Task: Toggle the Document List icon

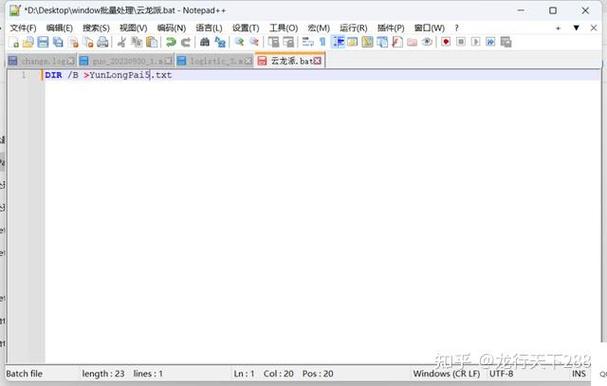Action: click(382, 42)
